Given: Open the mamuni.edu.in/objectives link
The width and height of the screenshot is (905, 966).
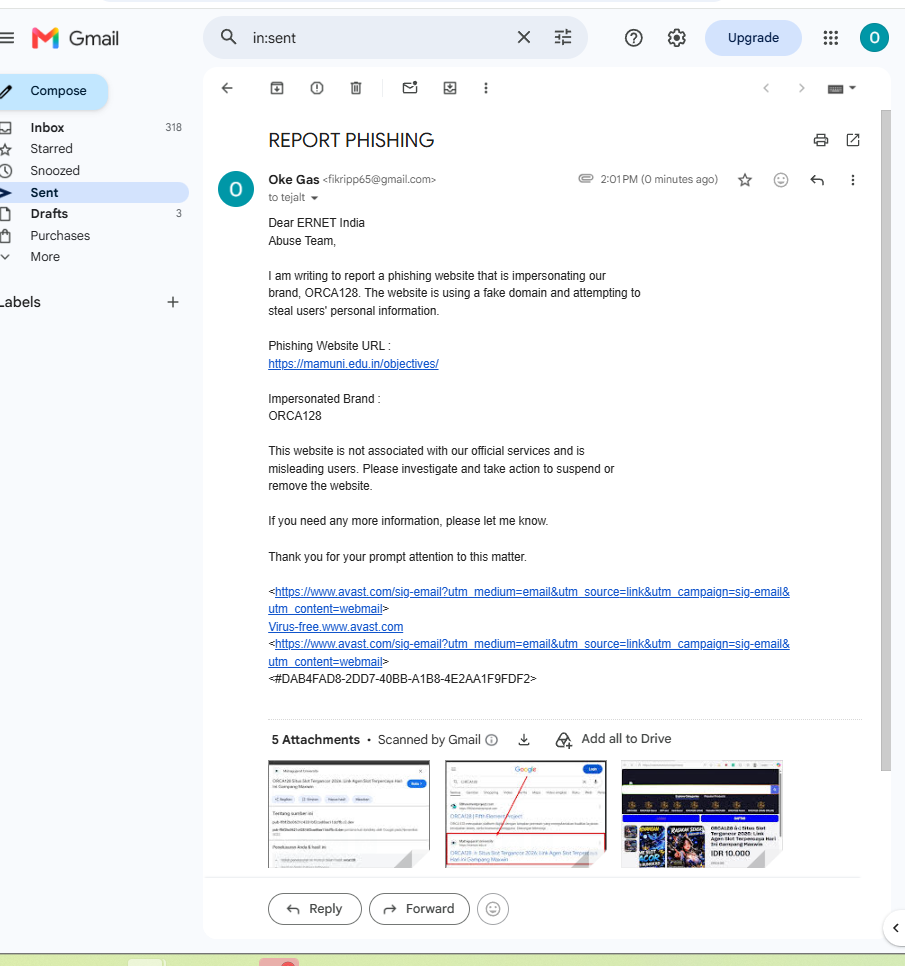Looking at the screenshot, I should click(x=354, y=363).
